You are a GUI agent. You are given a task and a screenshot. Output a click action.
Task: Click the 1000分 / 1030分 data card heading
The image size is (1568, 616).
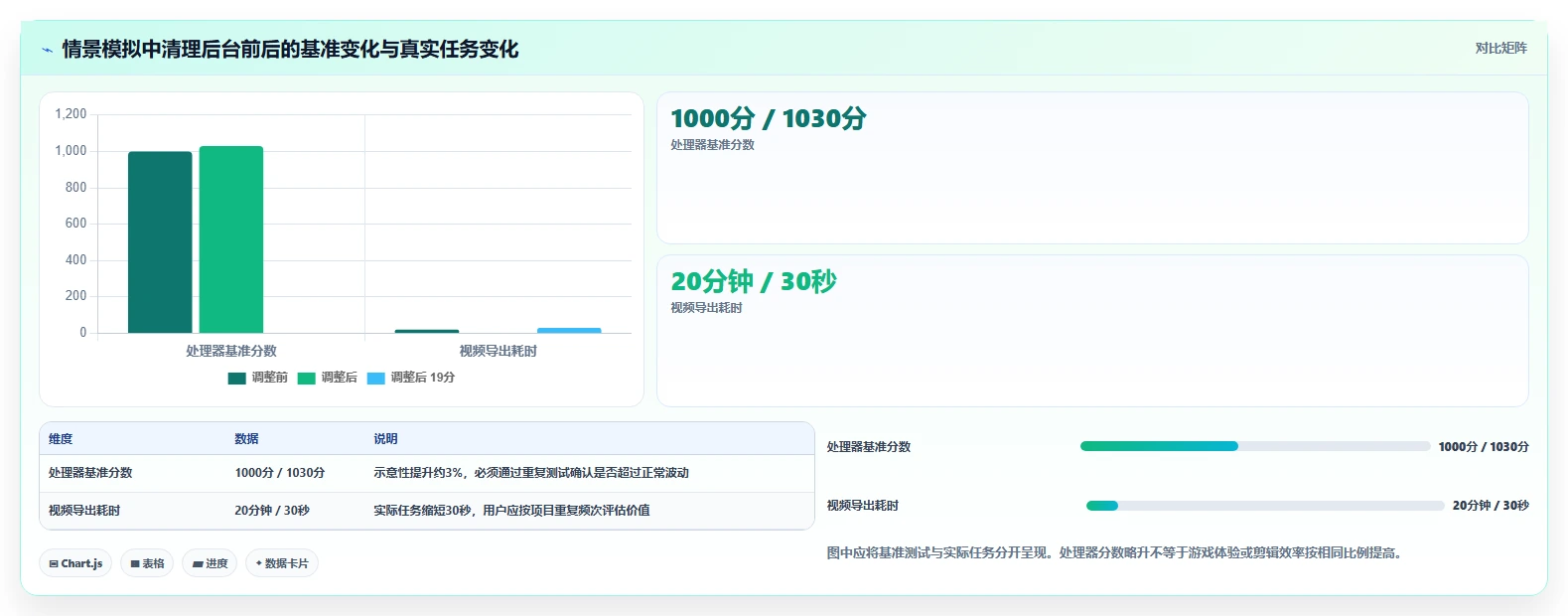tap(769, 118)
